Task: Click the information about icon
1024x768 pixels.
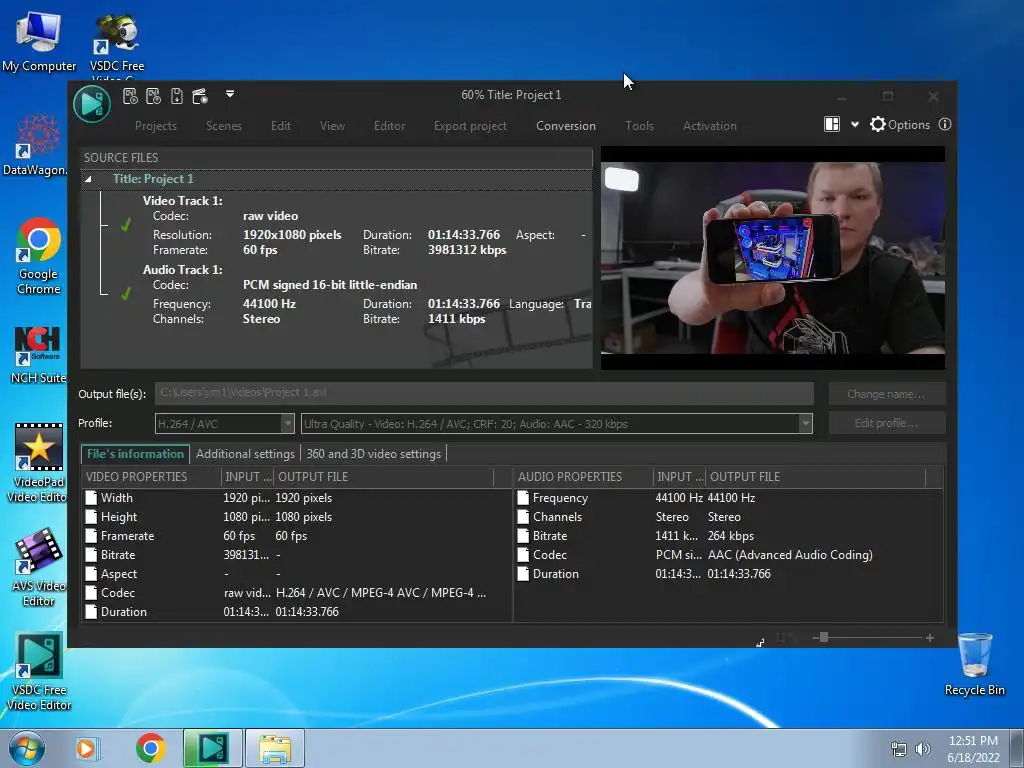Action: tap(944, 124)
